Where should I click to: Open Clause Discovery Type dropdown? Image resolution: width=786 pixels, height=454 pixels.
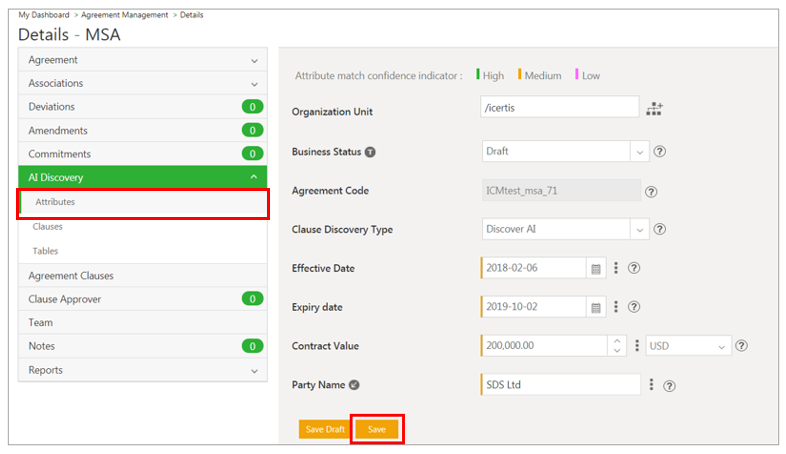click(565, 229)
